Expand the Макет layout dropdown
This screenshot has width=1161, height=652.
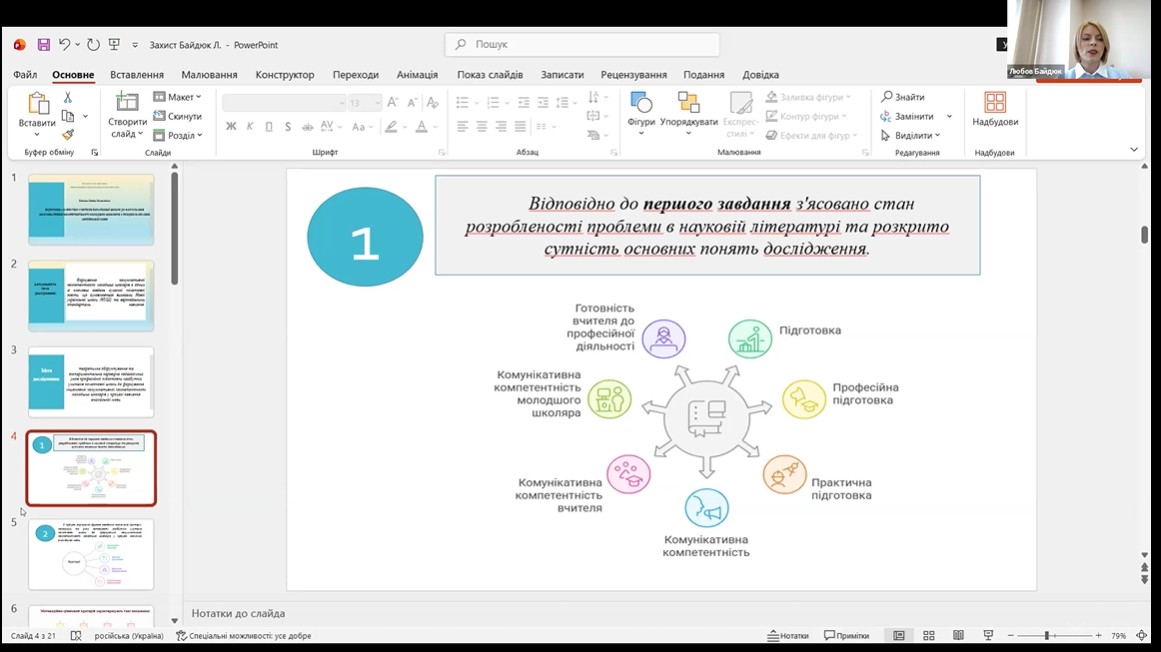coord(178,97)
